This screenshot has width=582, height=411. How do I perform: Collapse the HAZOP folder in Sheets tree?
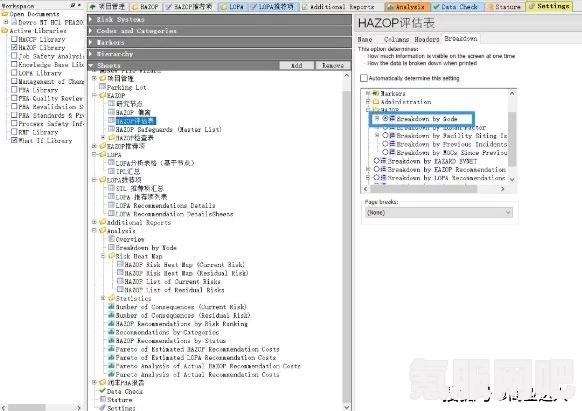[94, 95]
